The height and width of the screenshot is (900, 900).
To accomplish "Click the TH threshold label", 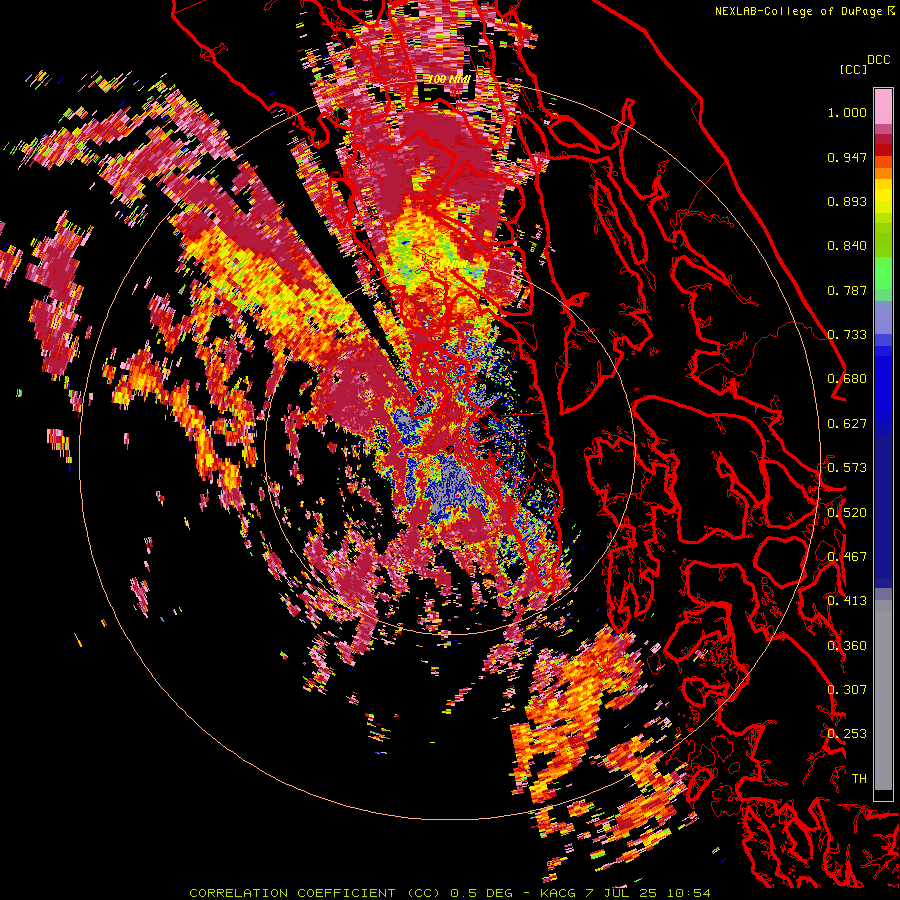I will coord(859,779).
